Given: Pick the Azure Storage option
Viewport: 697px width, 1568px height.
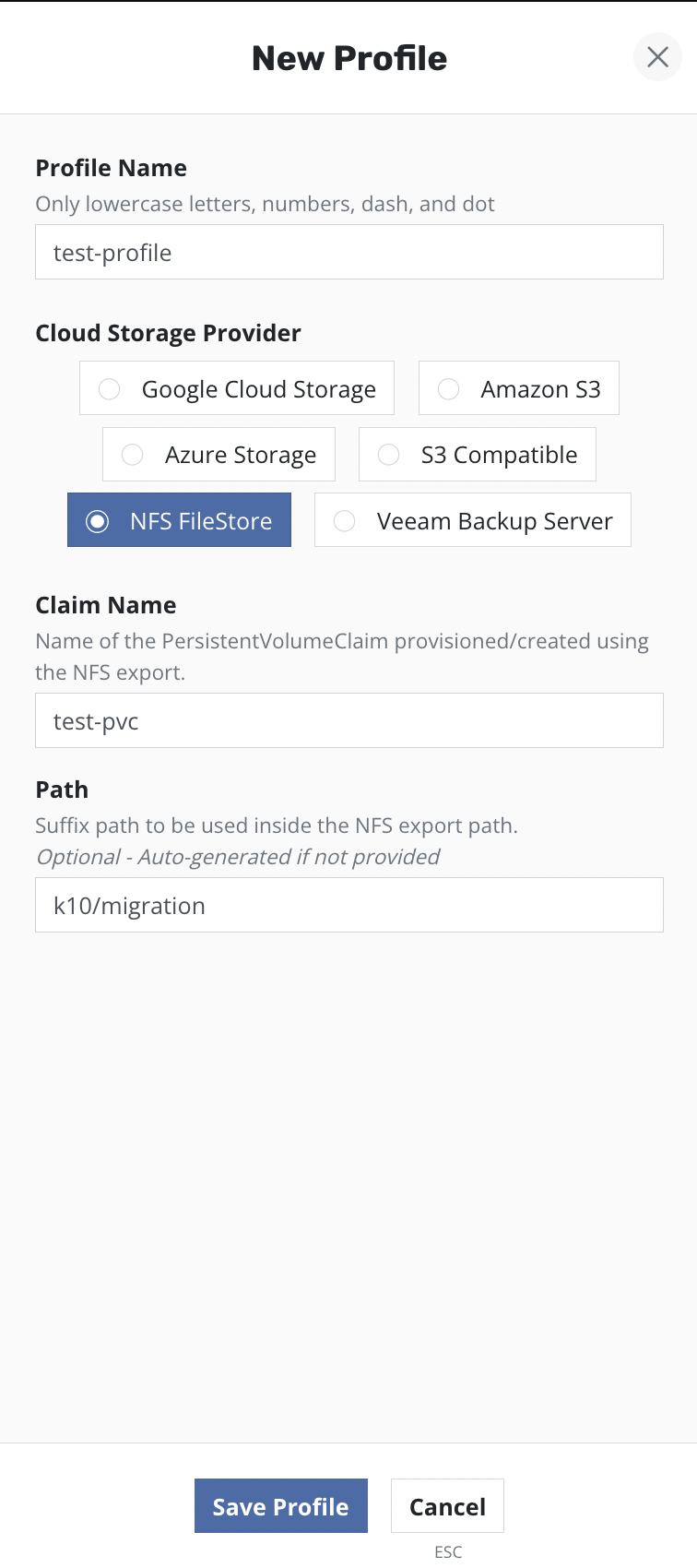Looking at the screenshot, I should pos(219,455).
